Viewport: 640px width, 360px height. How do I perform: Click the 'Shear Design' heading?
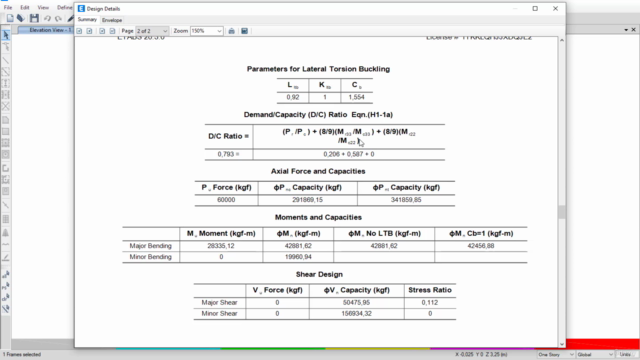coord(319,274)
